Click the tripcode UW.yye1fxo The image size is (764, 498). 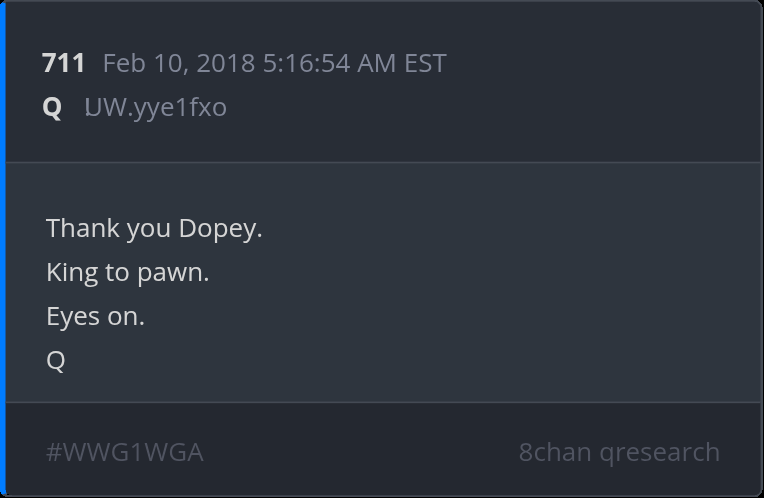click(155, 107)
